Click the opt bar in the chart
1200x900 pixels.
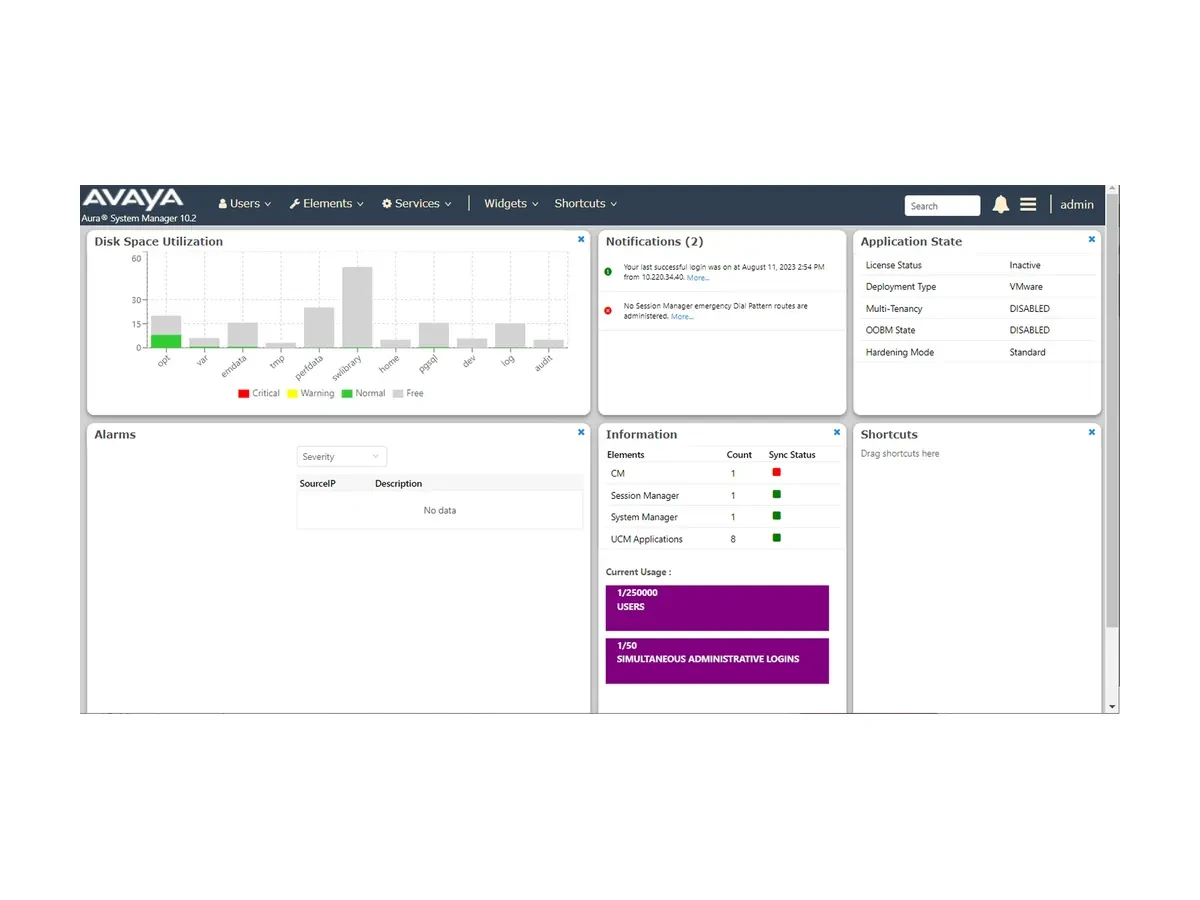[x=166, y=331]
